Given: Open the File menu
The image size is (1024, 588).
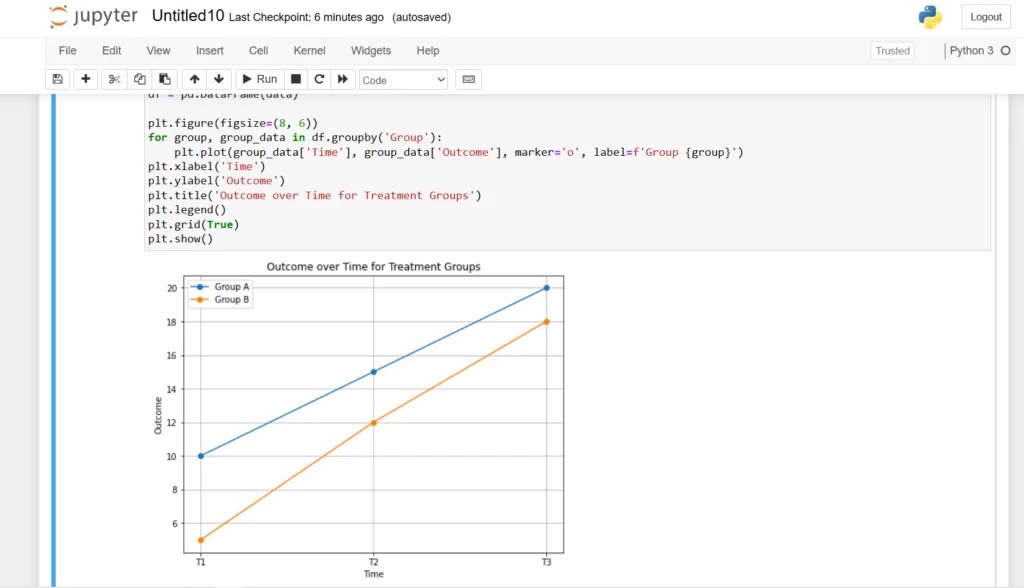Looking at the screenshot, I should point(67,50).
